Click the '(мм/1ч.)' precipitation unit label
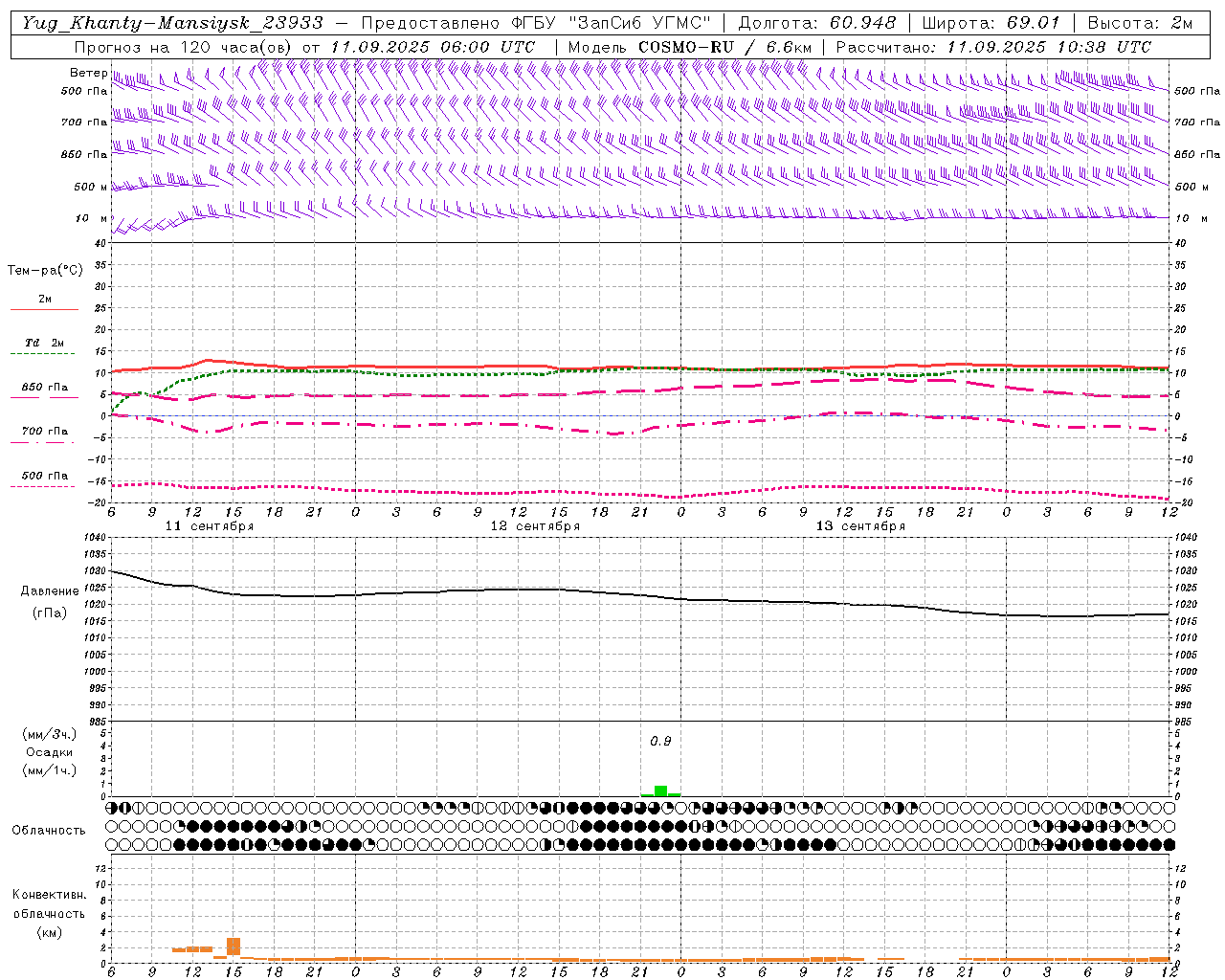Screen dimensions: 1225x980 50,770
